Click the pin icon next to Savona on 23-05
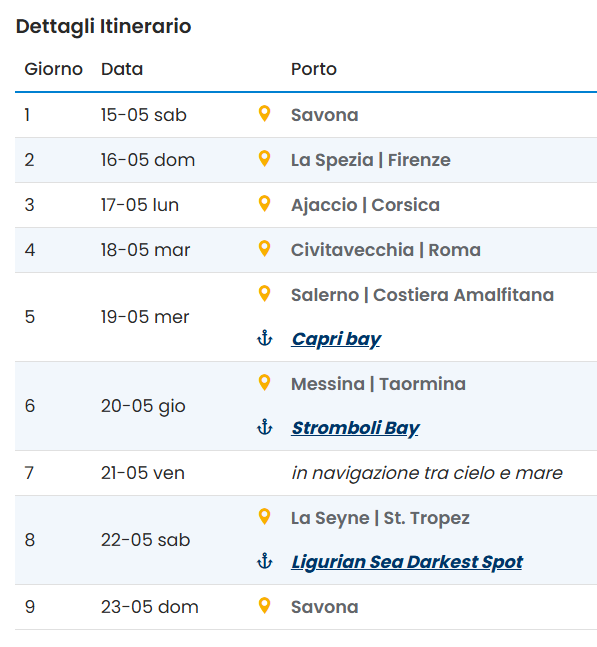Screen dimensions: 597x647 pyautogui.click(x=264, y=606)
